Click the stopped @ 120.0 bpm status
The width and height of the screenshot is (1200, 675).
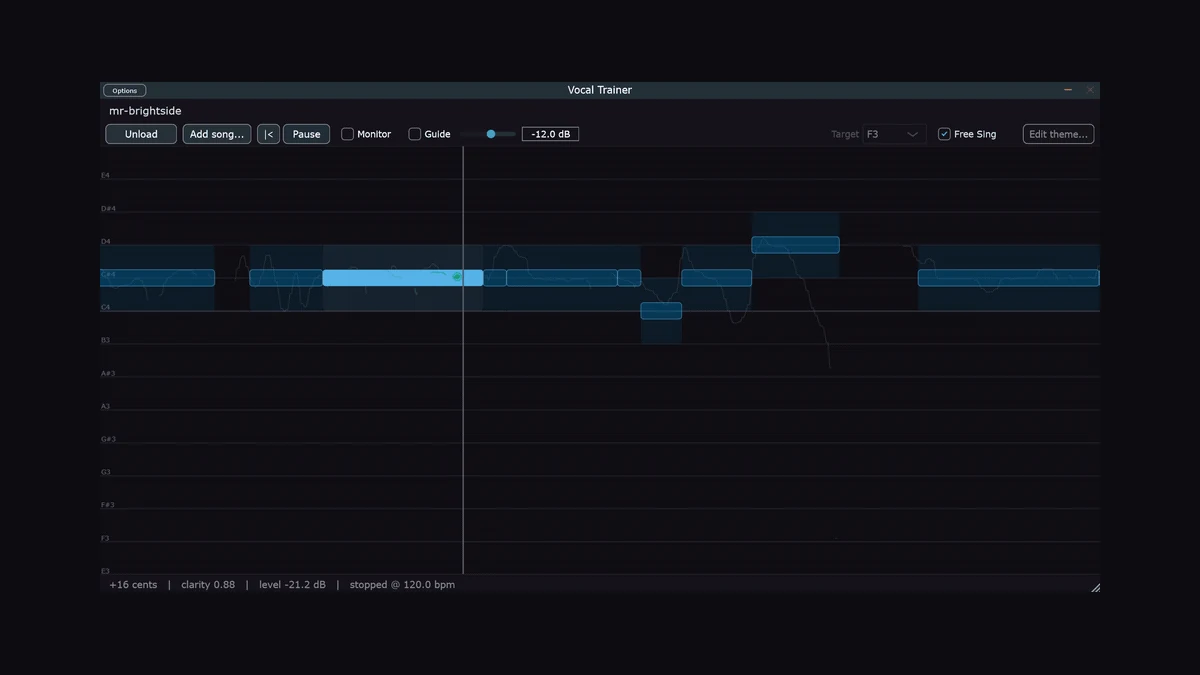tap(402, 585)
